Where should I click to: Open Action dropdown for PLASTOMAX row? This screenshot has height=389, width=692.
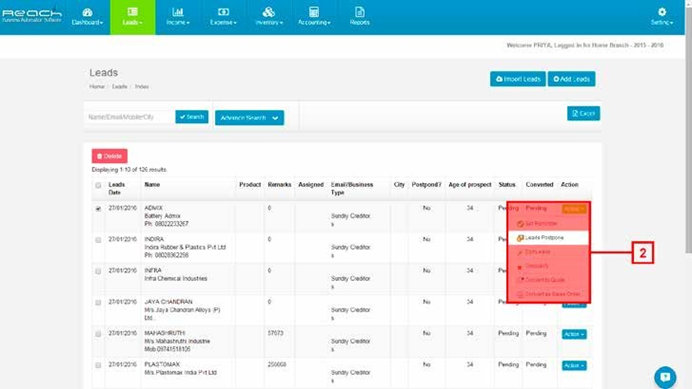coord(574,366)
